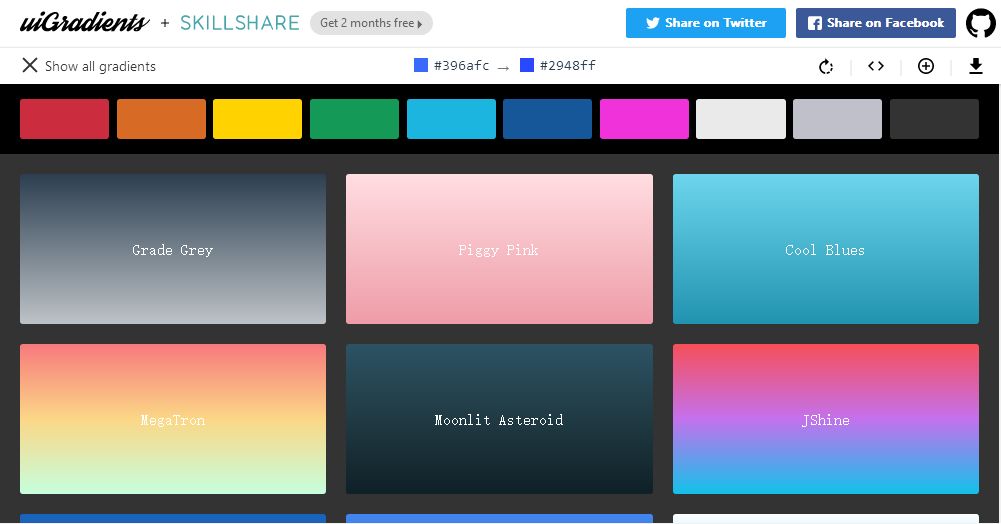Click the #2948ff hex code text

(568, 65)
